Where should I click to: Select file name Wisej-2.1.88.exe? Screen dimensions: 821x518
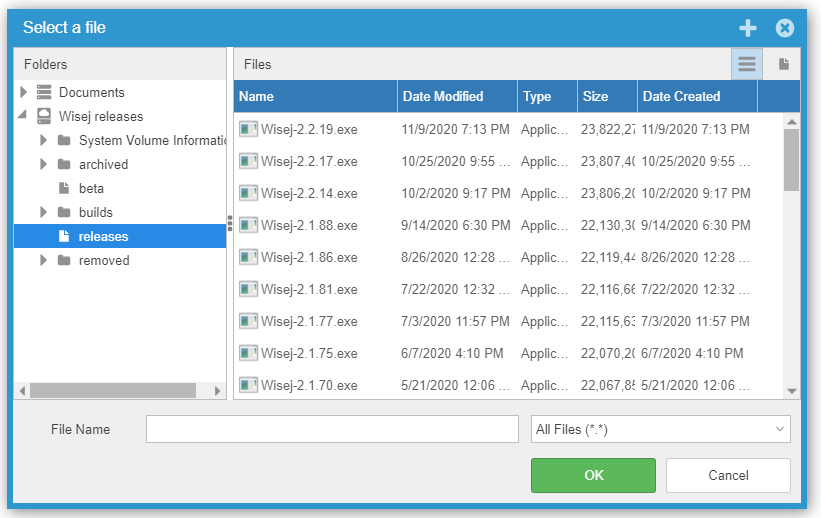click(x=309, y=225)
